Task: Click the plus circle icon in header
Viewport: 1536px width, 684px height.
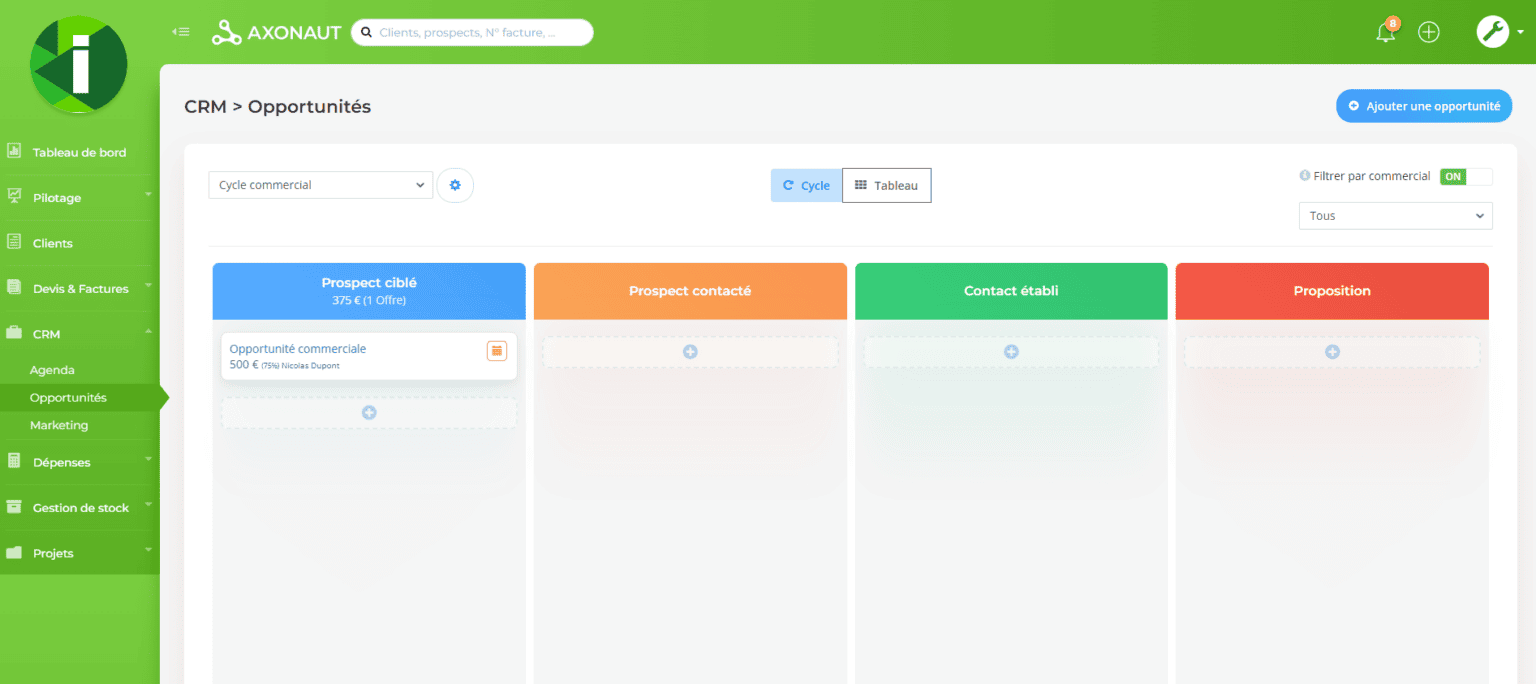Action: click(x=1429, y=33)
